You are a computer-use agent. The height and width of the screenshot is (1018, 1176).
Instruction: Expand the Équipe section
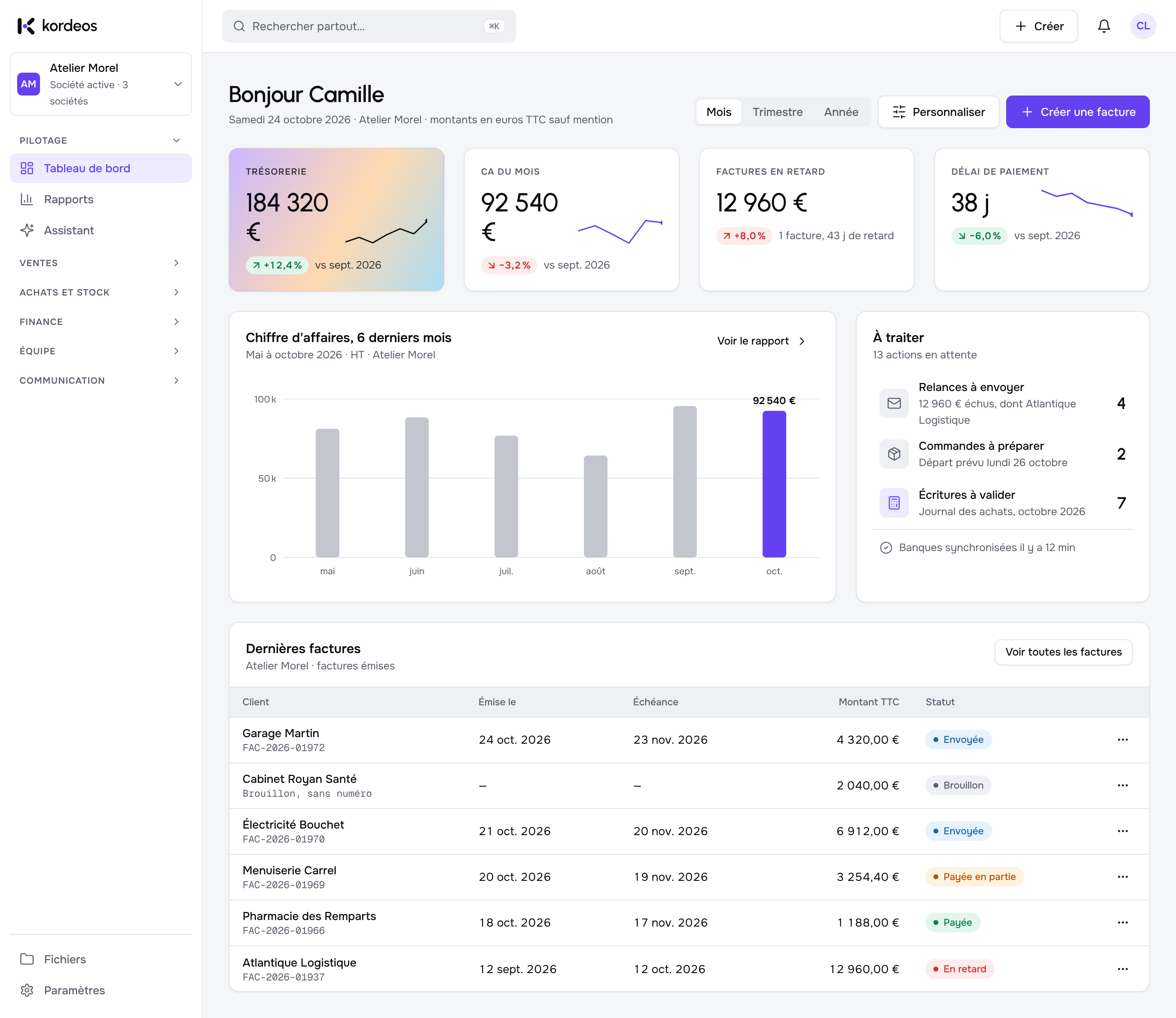click(x=100, y=351)
